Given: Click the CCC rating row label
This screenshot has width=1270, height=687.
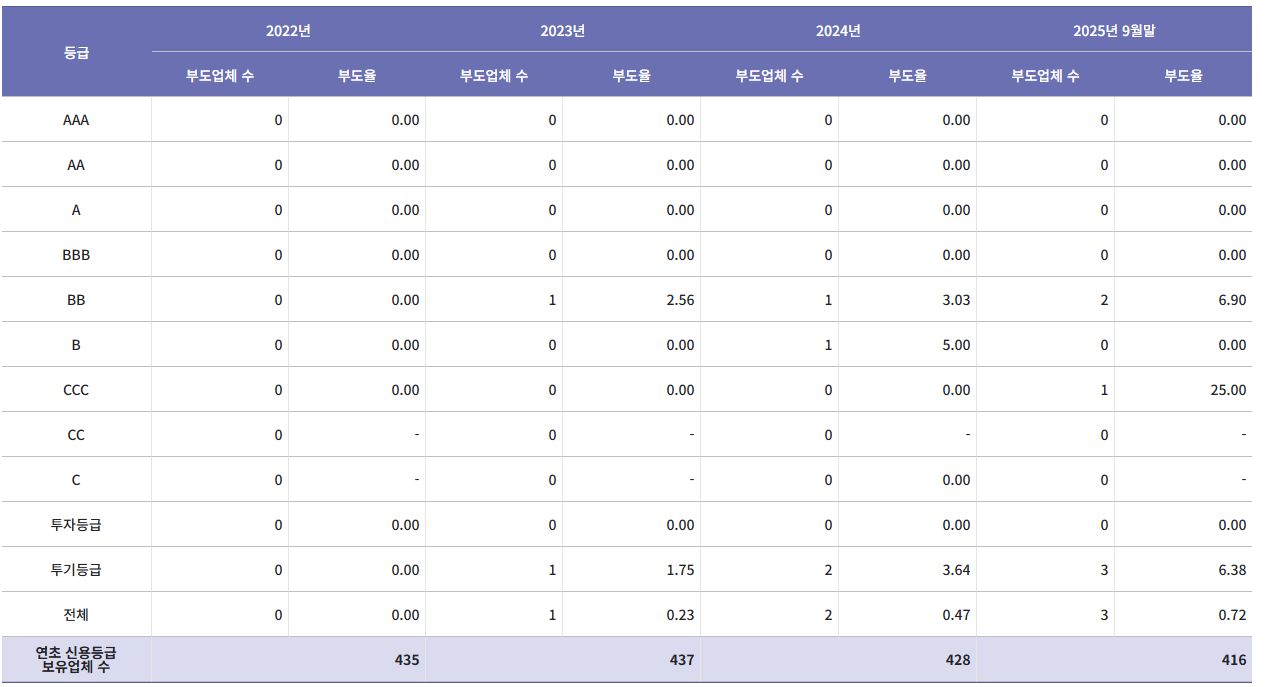Looking at the screenshot, I should (75, 389).
